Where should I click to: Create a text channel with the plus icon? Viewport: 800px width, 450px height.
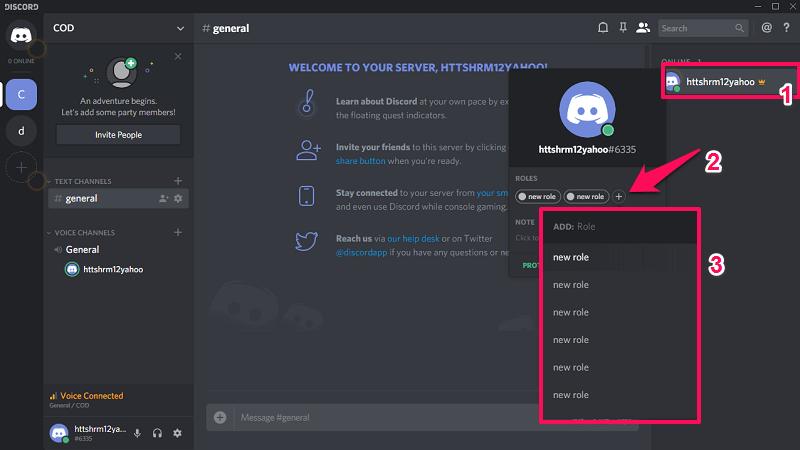click(x=178, y=181)
